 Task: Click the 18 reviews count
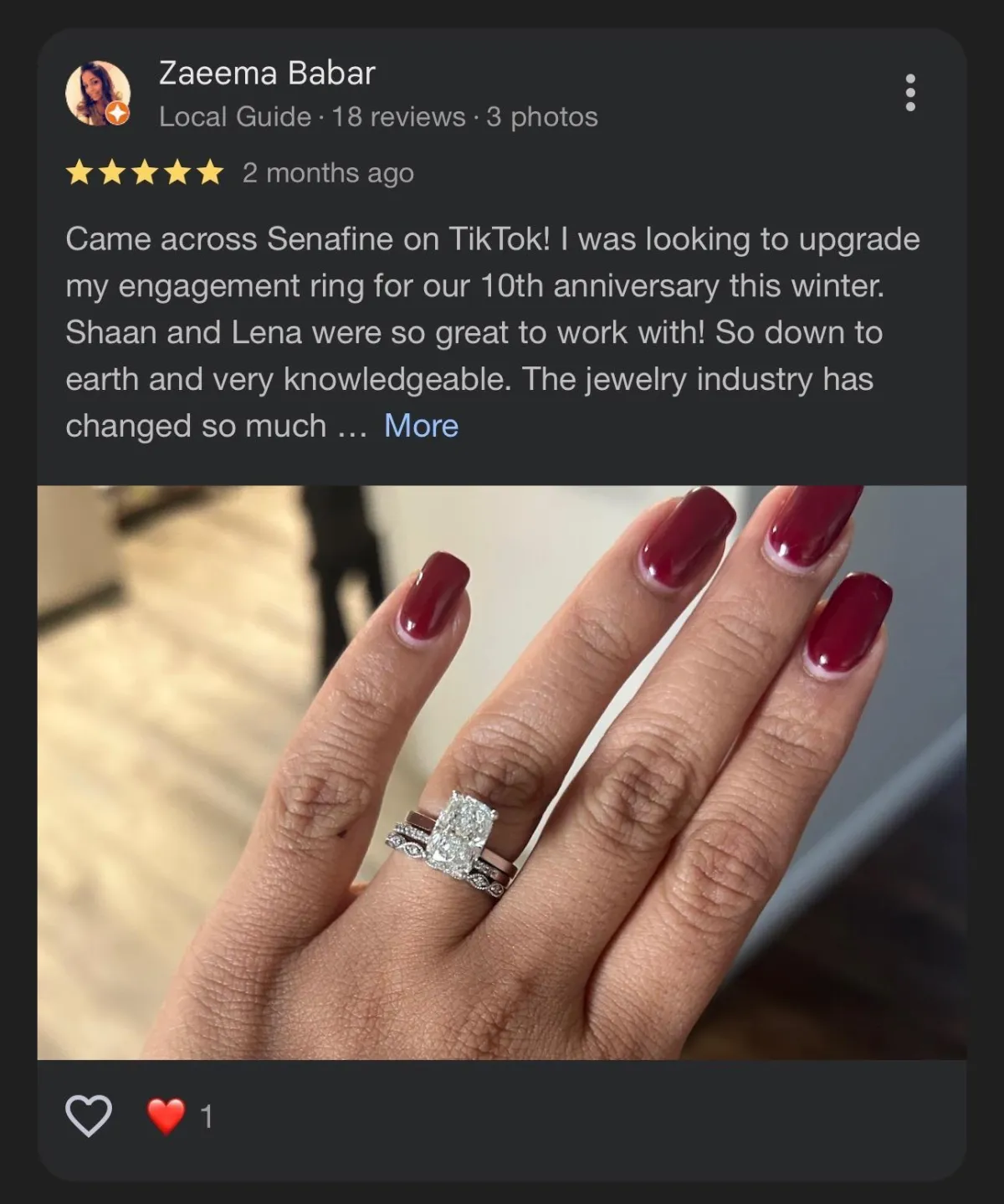[398, 116]
